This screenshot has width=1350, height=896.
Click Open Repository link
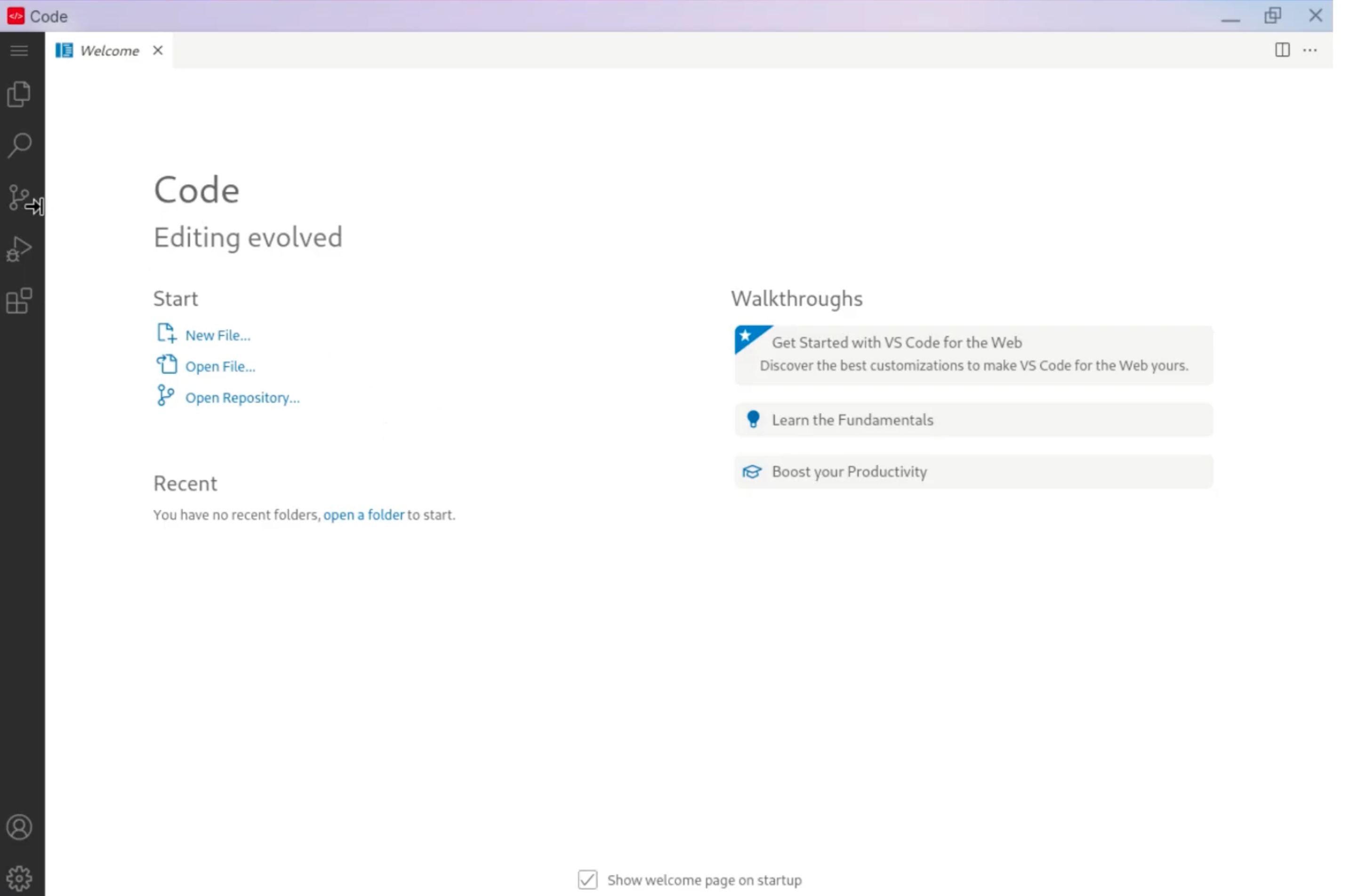click(242, 398)
